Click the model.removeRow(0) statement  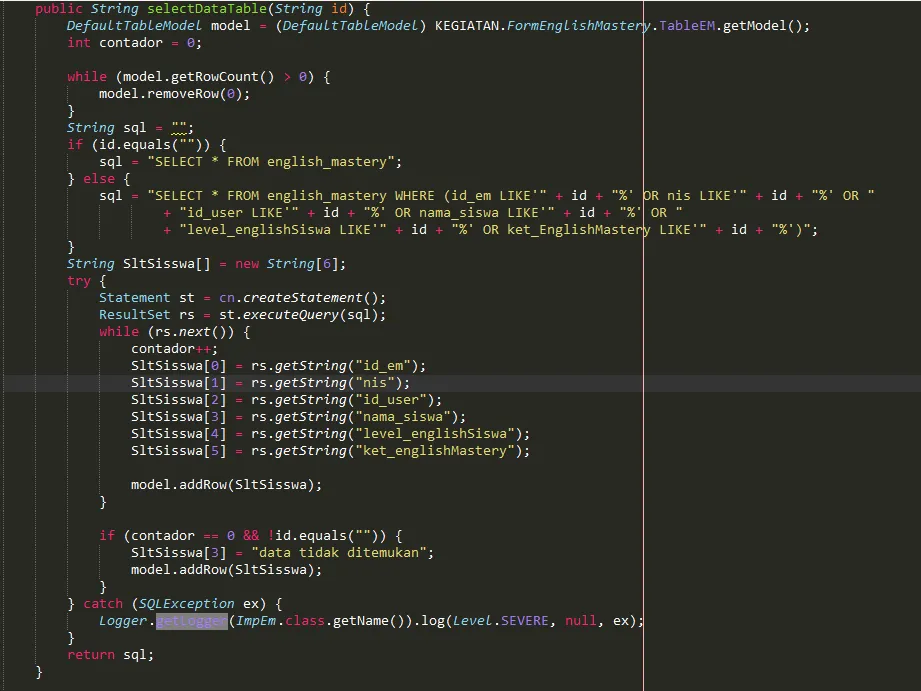pyautogui.click(x=174, y=94)
